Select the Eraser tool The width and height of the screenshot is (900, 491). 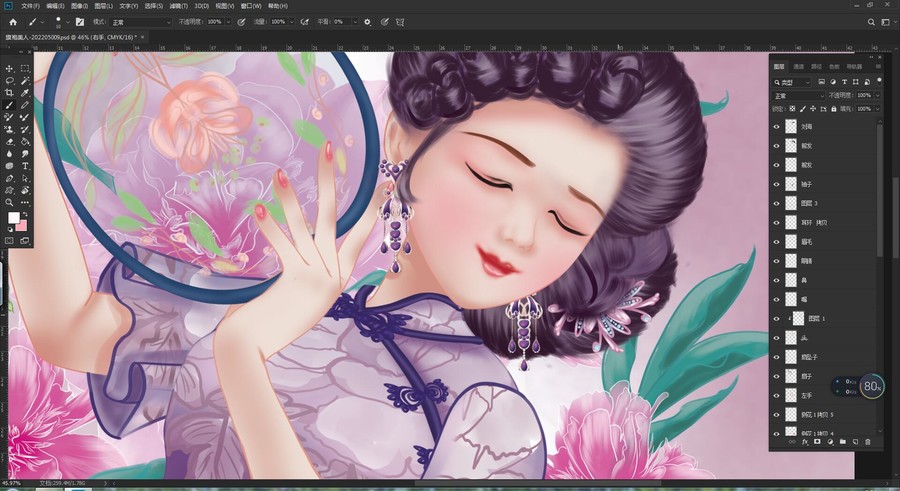point(9,141)
